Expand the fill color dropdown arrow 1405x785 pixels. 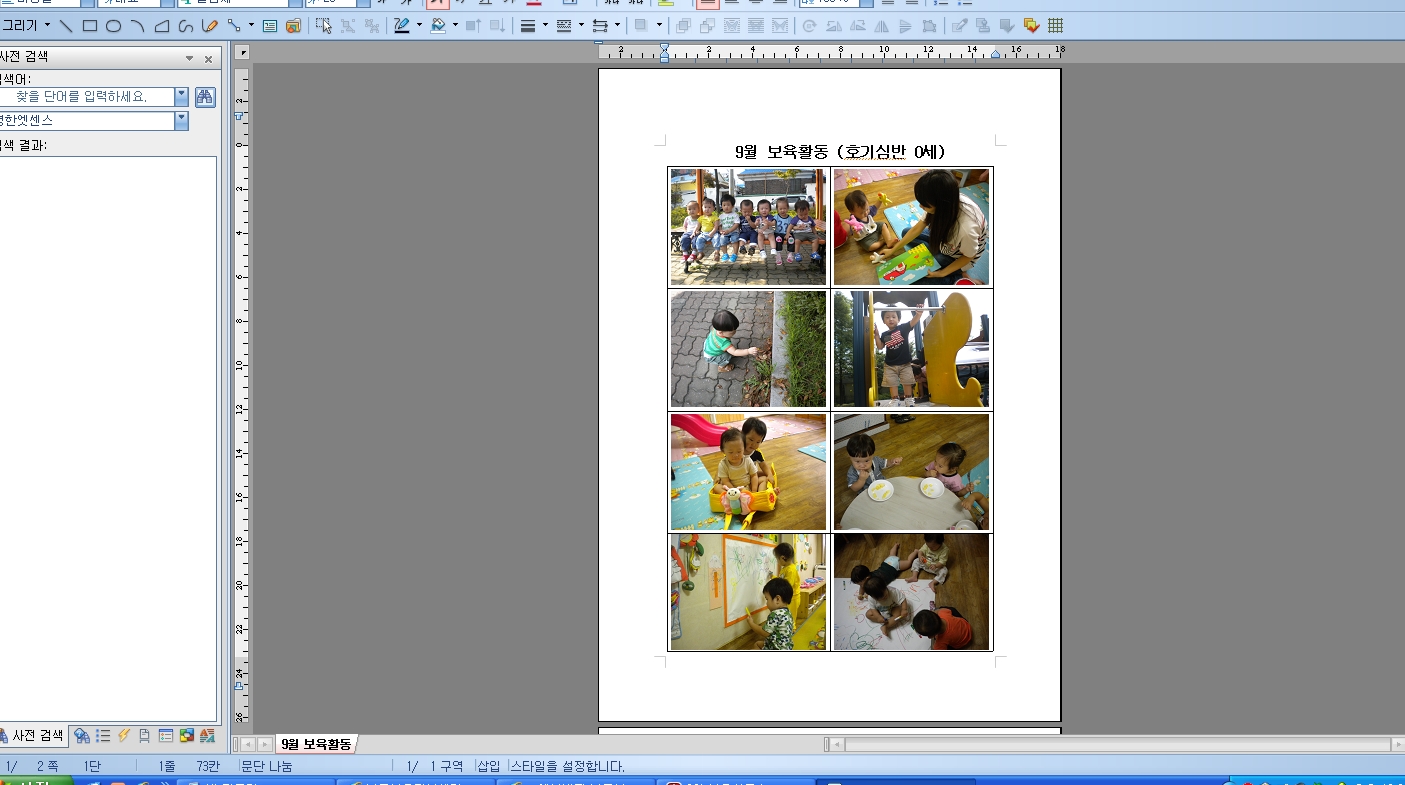(x=455, y=26)
